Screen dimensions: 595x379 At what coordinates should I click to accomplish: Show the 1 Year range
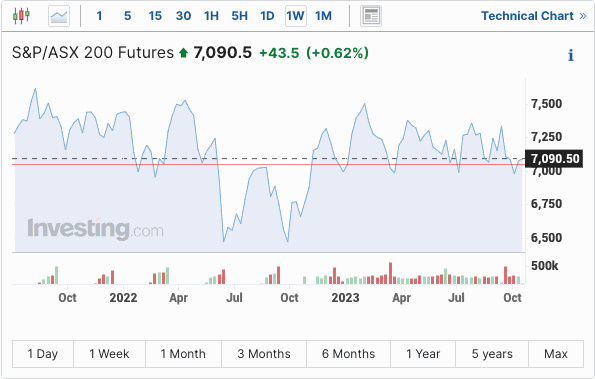[423, 354]
